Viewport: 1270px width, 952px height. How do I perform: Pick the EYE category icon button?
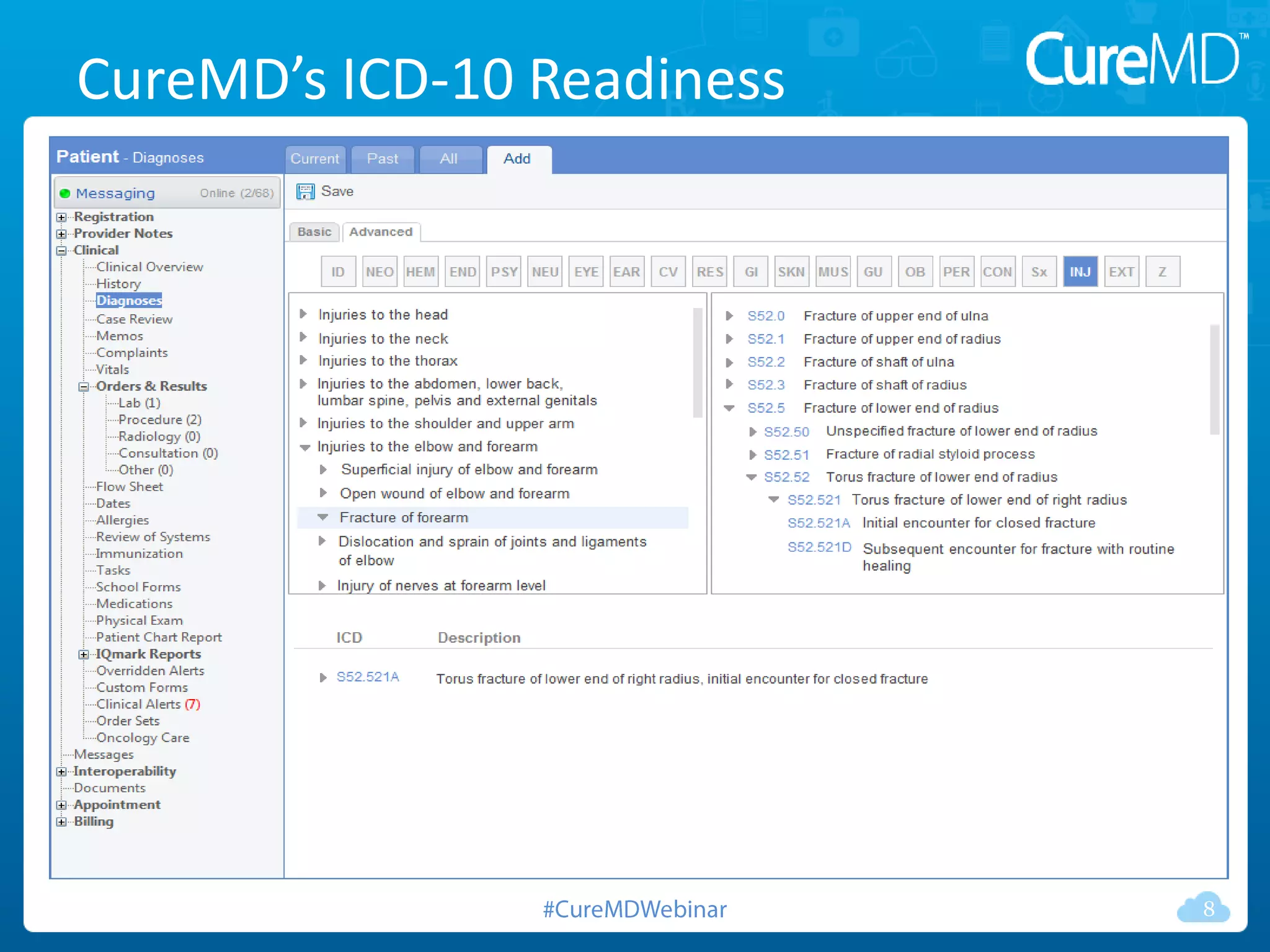pyautogui.click(x=586, y=271)
